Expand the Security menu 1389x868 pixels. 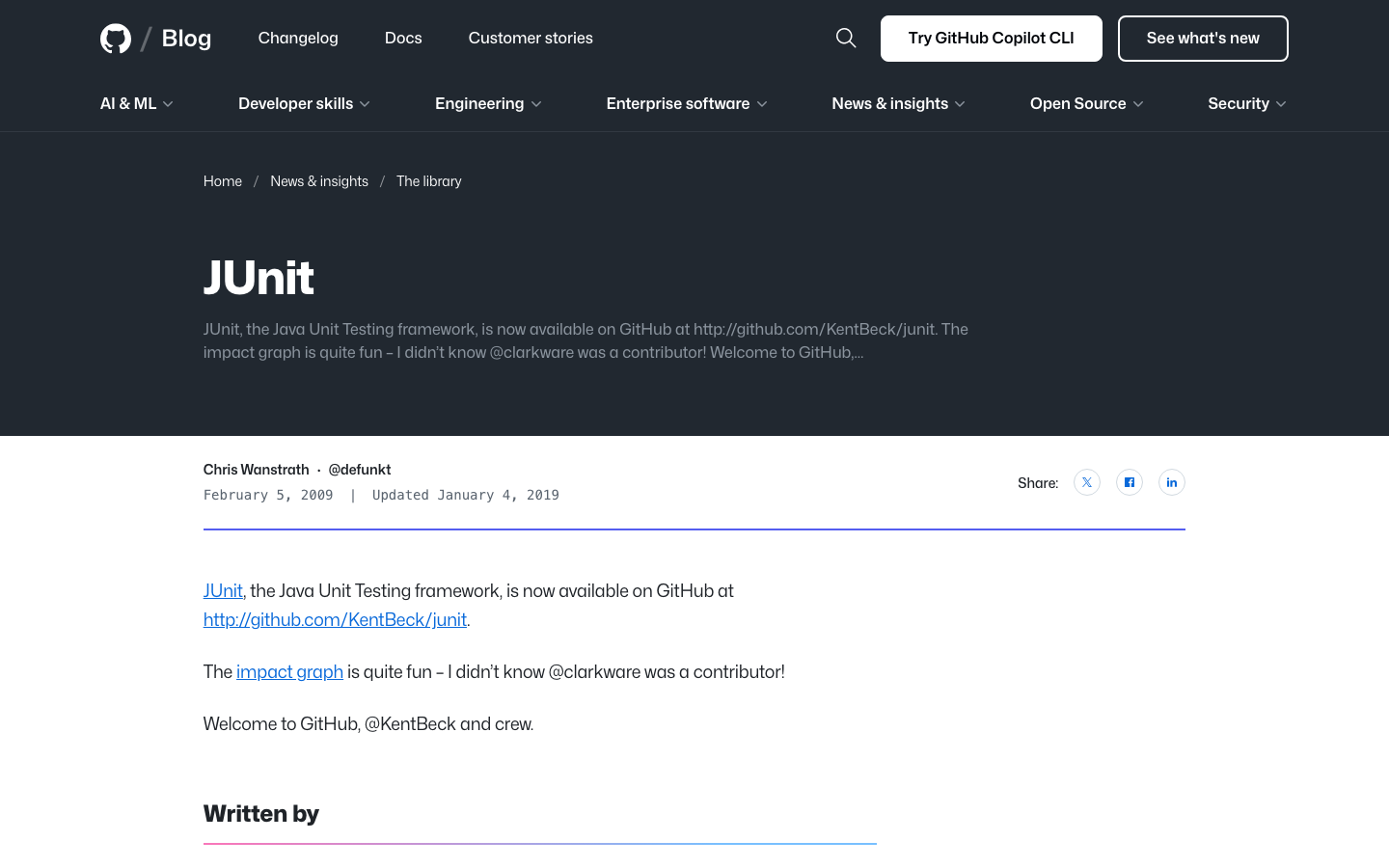tap(1247, 103)
